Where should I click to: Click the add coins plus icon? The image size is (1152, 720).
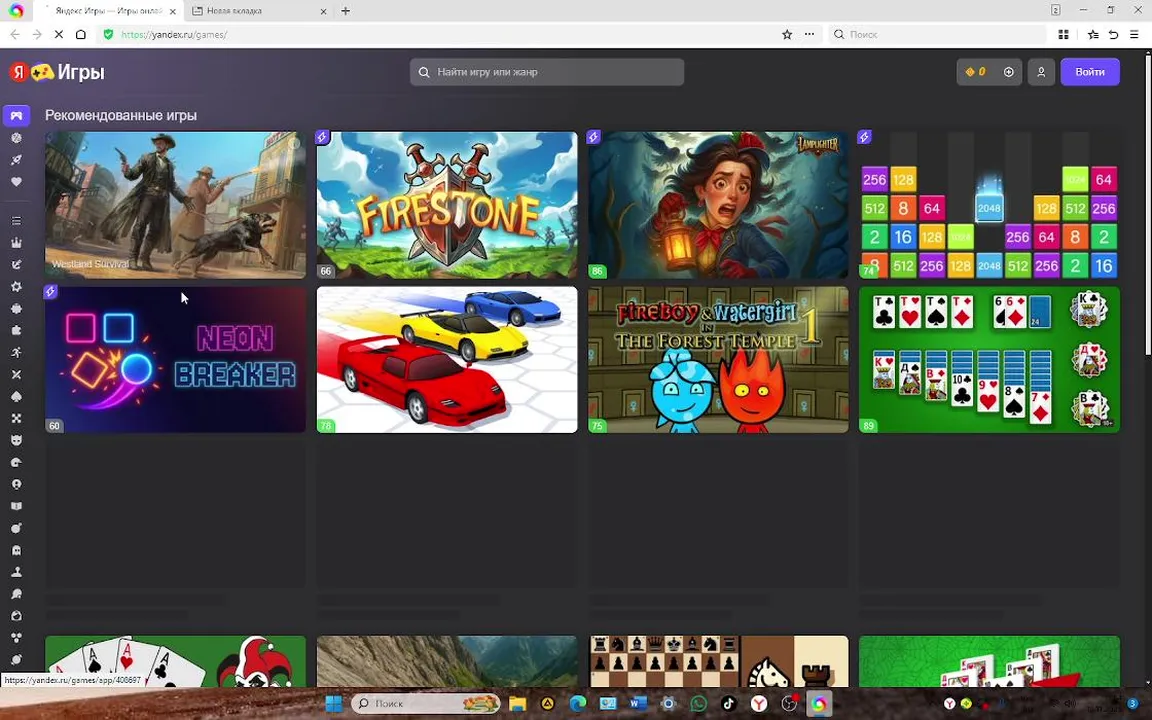pos(1009,72)
